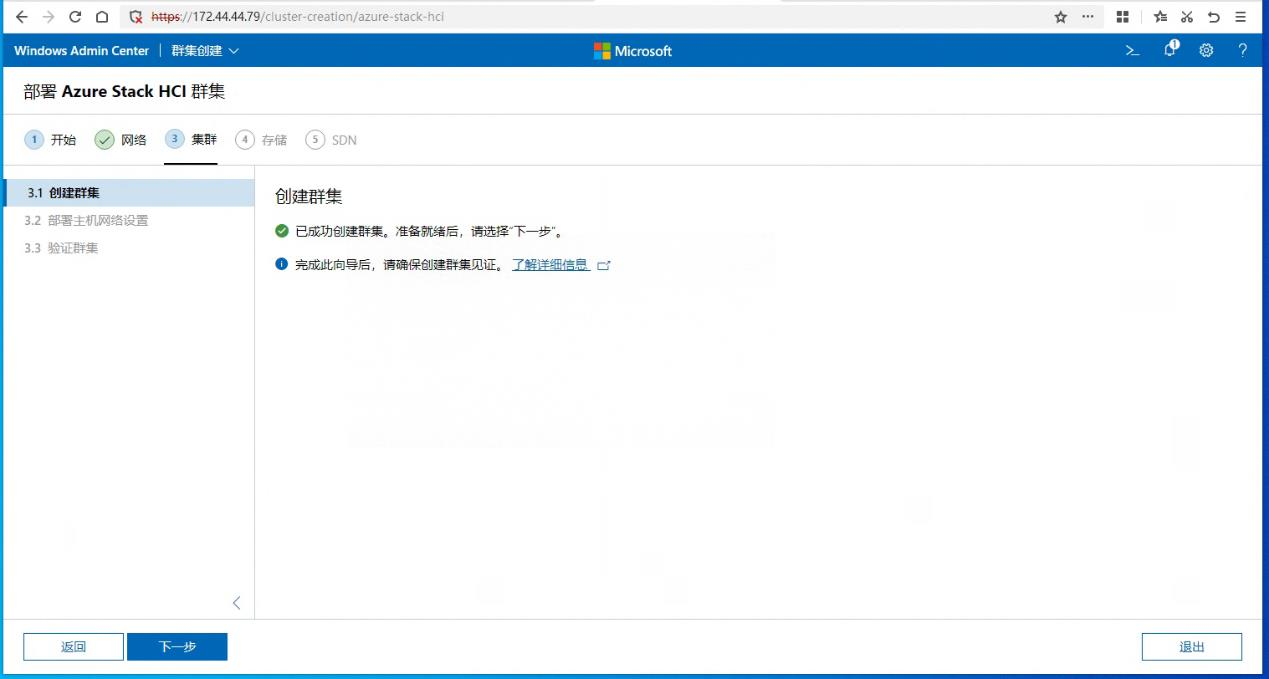Click the 创建群集 heading
Image resolution: width=1269 pixels, height=679 pixels.
pos(309,197)
